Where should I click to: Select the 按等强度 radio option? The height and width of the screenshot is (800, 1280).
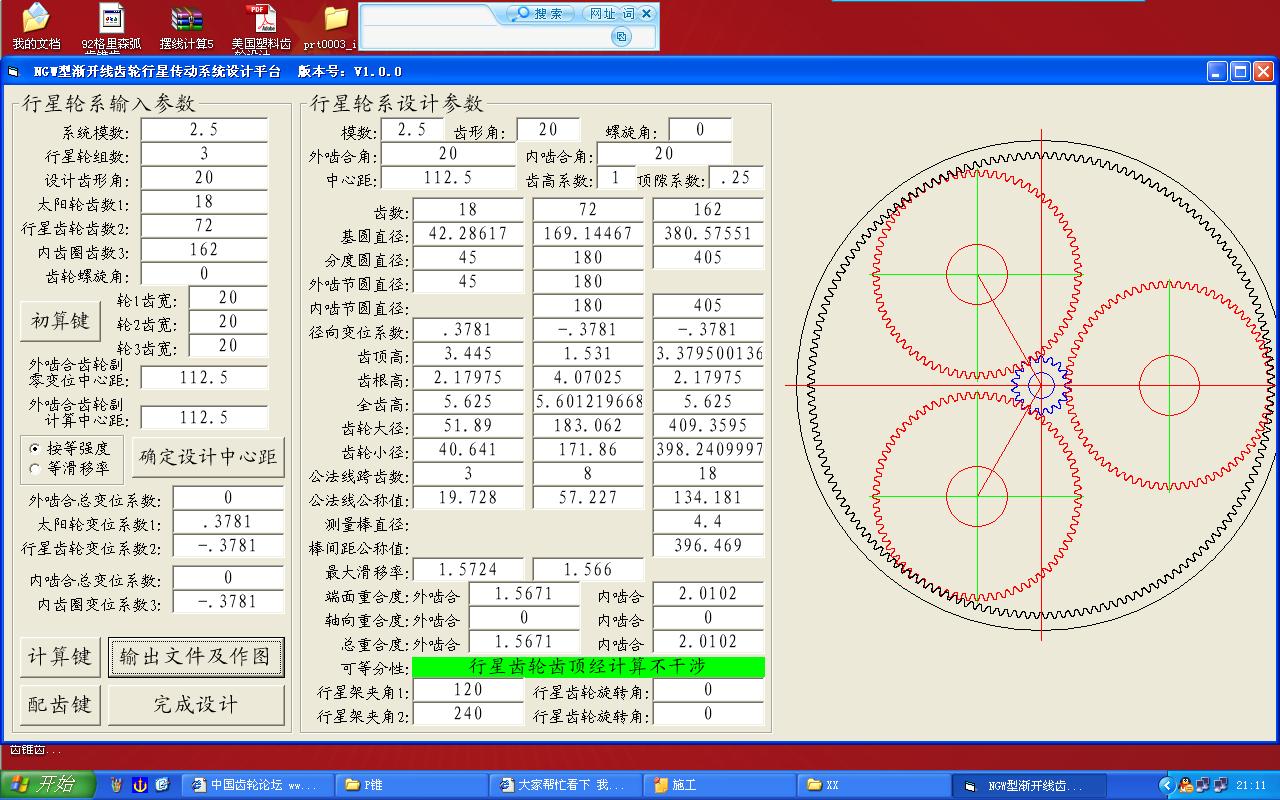(x=70, y=448)
